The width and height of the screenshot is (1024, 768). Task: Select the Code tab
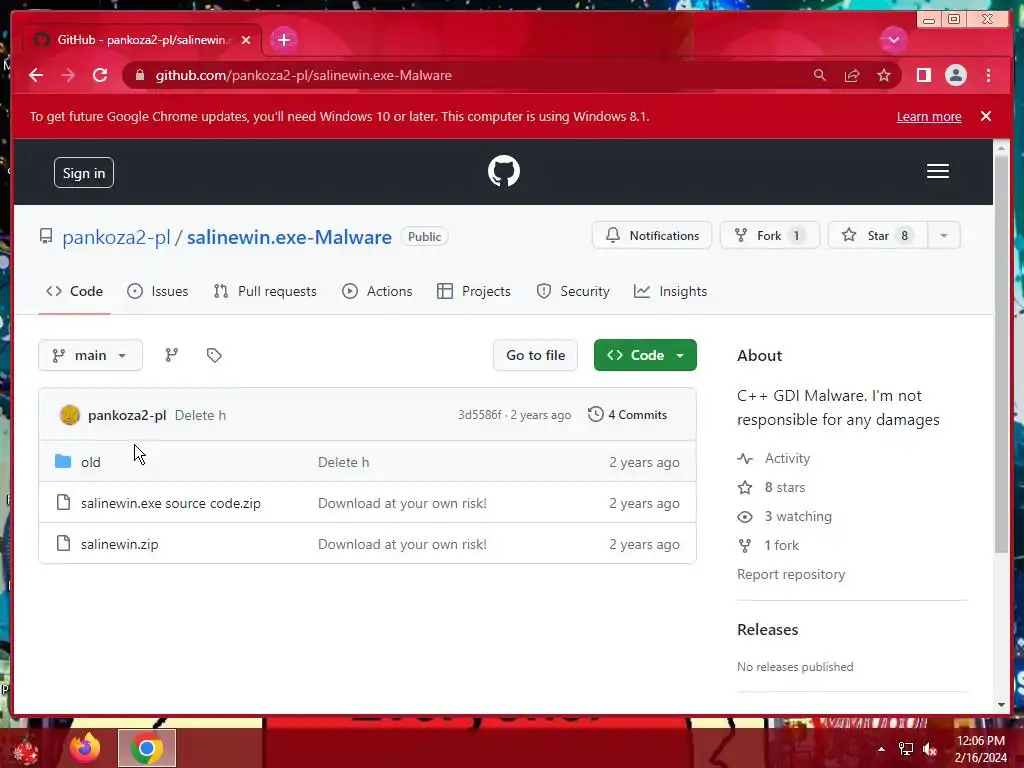[74, 291]
